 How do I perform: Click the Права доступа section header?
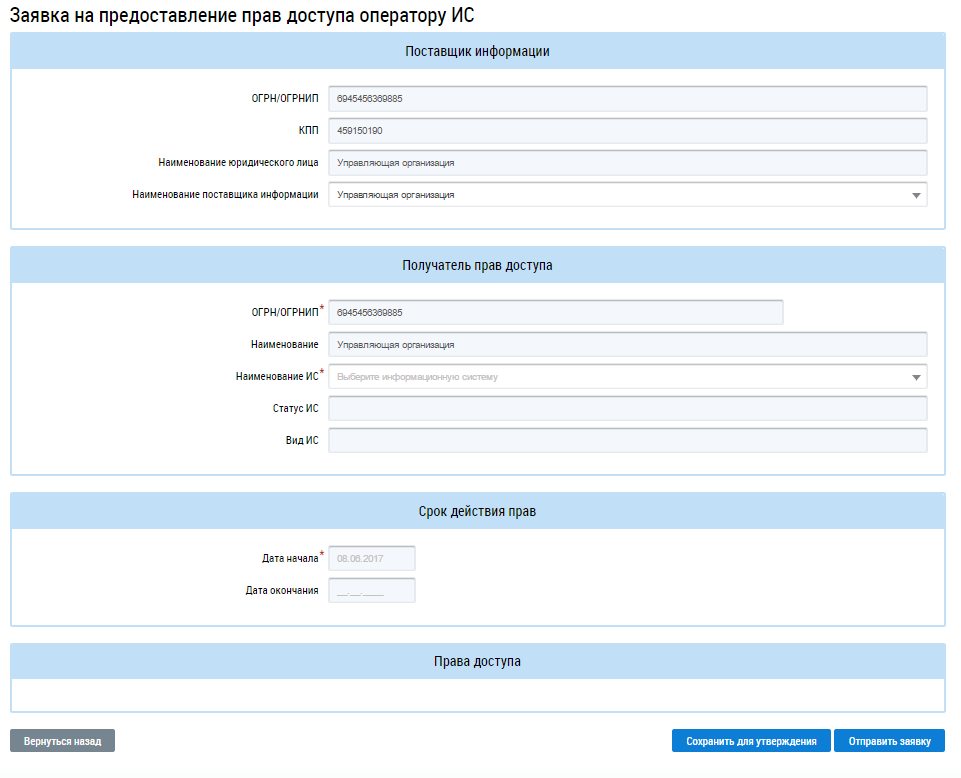pos(477,661)
